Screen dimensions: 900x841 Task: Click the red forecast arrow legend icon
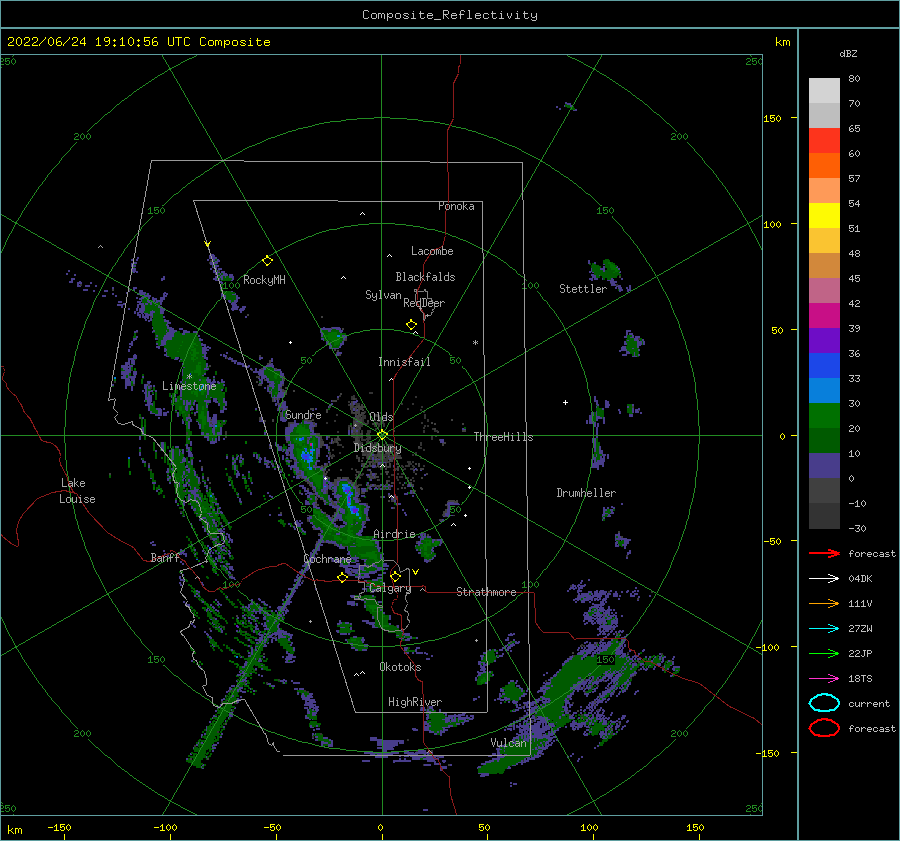coord(824,553)
